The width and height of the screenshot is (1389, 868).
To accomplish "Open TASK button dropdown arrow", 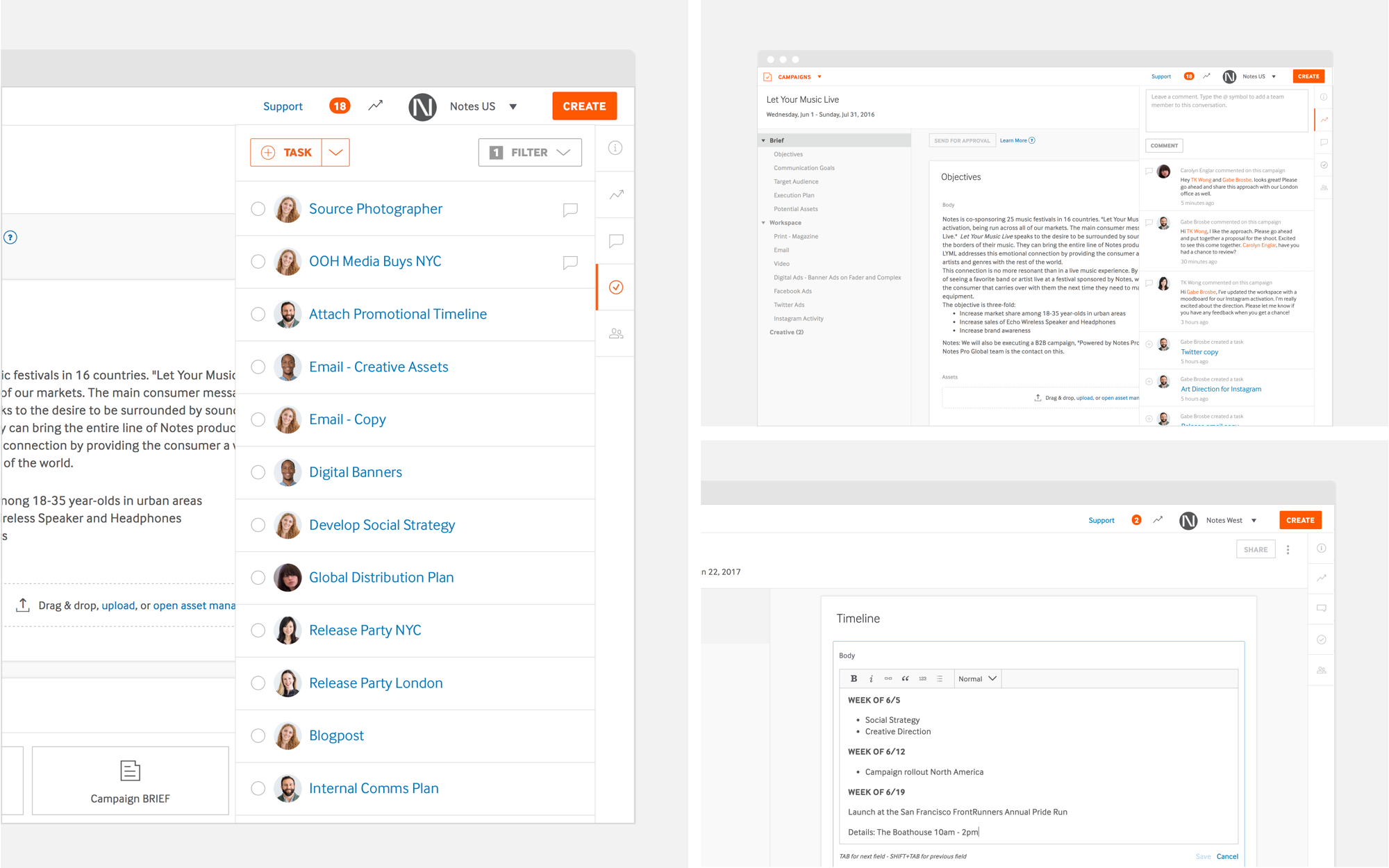I will point(335,152).
